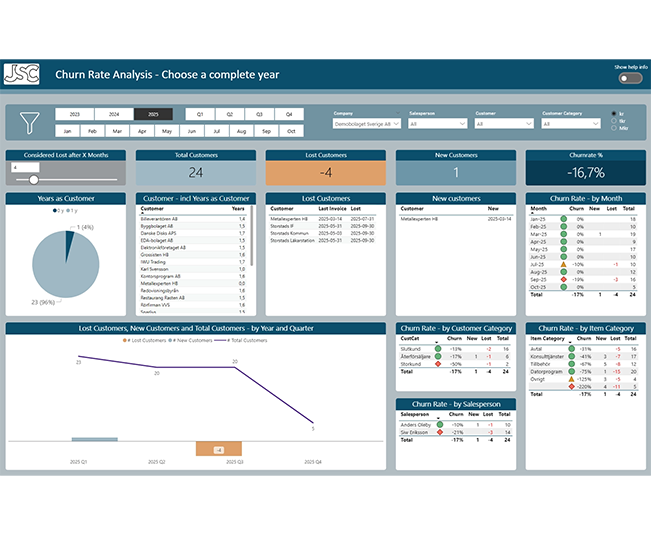Click green circle for Slutkund category
Image resolution: width=651 pixels, height=535 pixels.
pyautogui.click(x=438, y=349)
